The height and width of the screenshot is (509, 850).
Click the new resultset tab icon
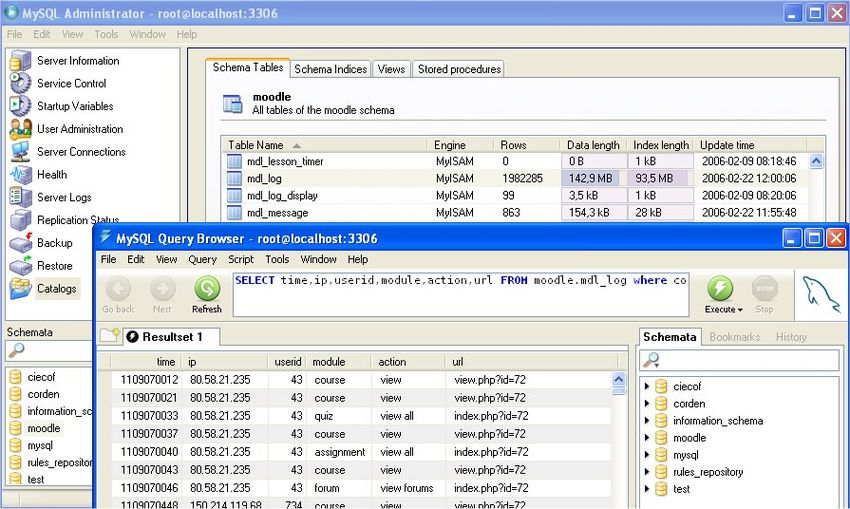pyautogui.click(x=110, y=336)
